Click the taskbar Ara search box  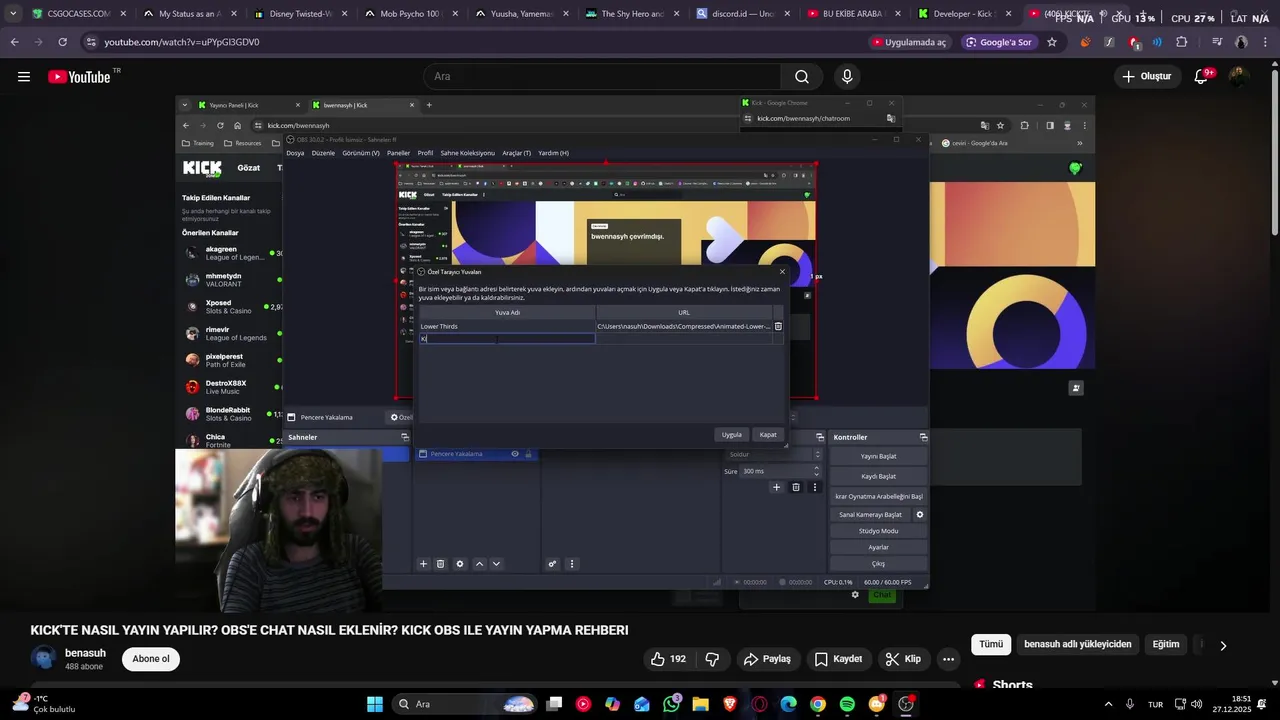click(x=464, y=704)
